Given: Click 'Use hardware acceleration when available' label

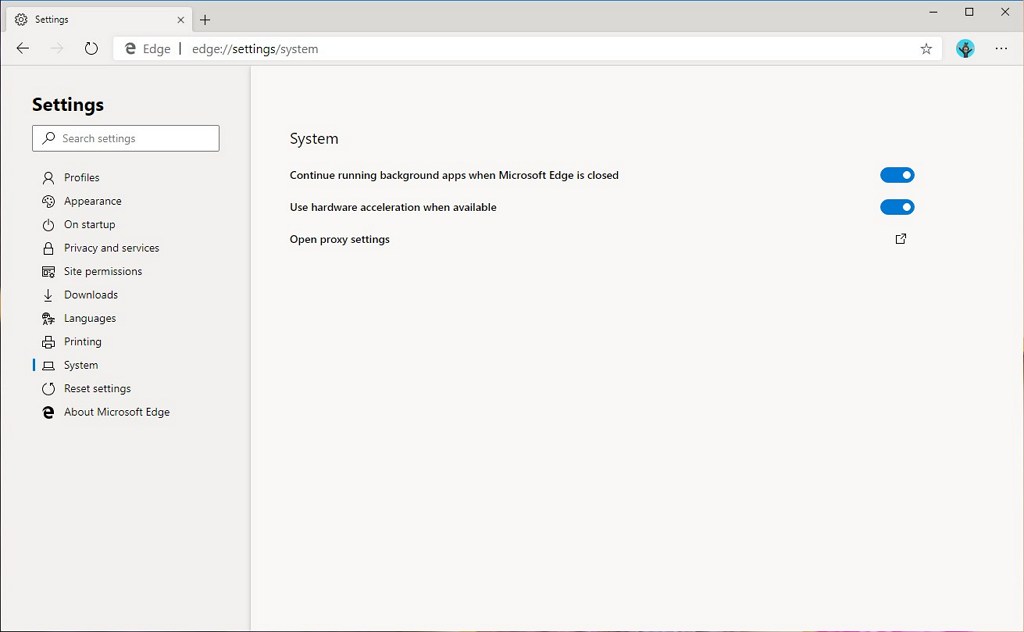Looking at the screenshot, I should pos(393,207).
